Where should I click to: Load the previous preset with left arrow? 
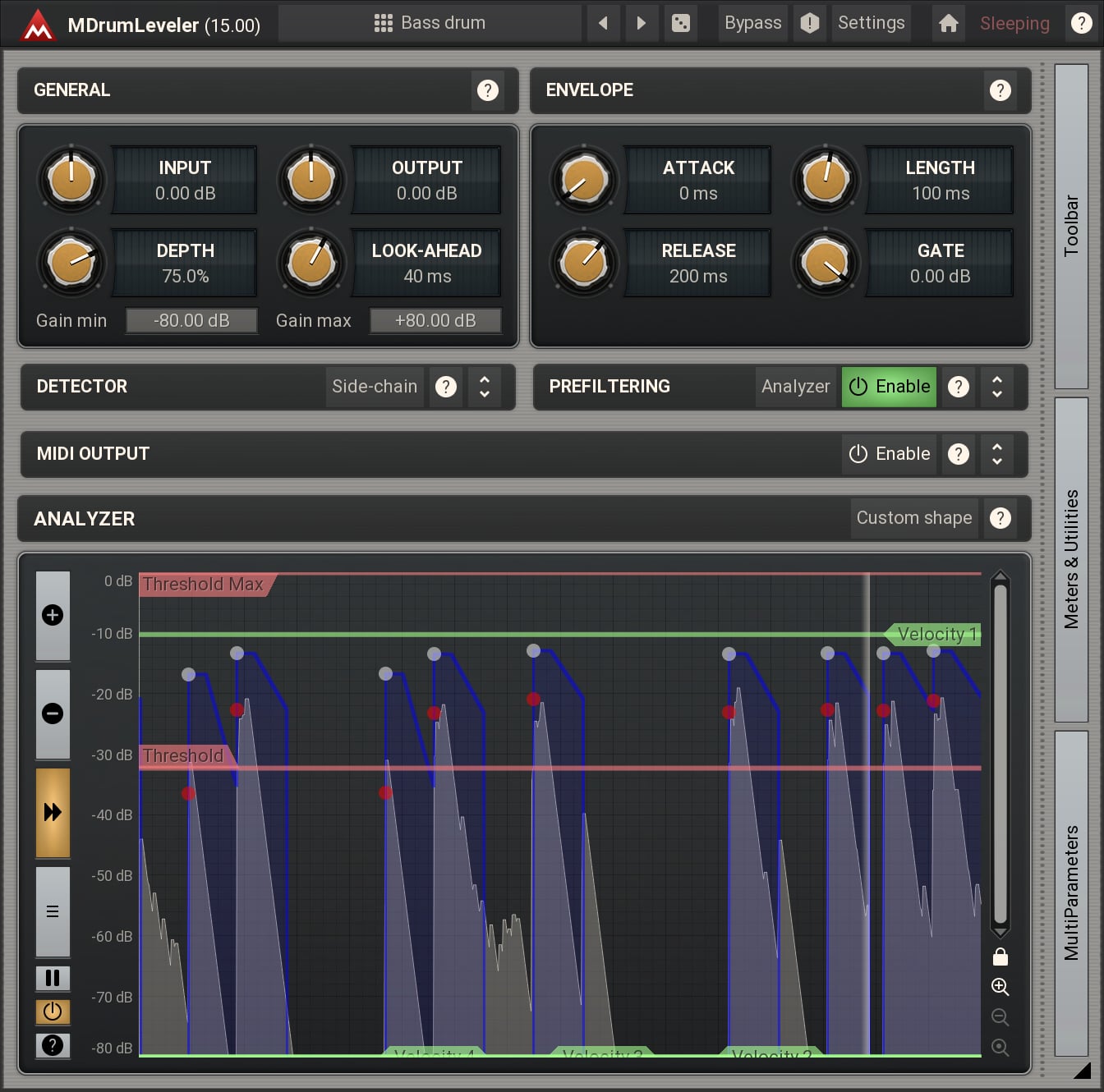603,23
